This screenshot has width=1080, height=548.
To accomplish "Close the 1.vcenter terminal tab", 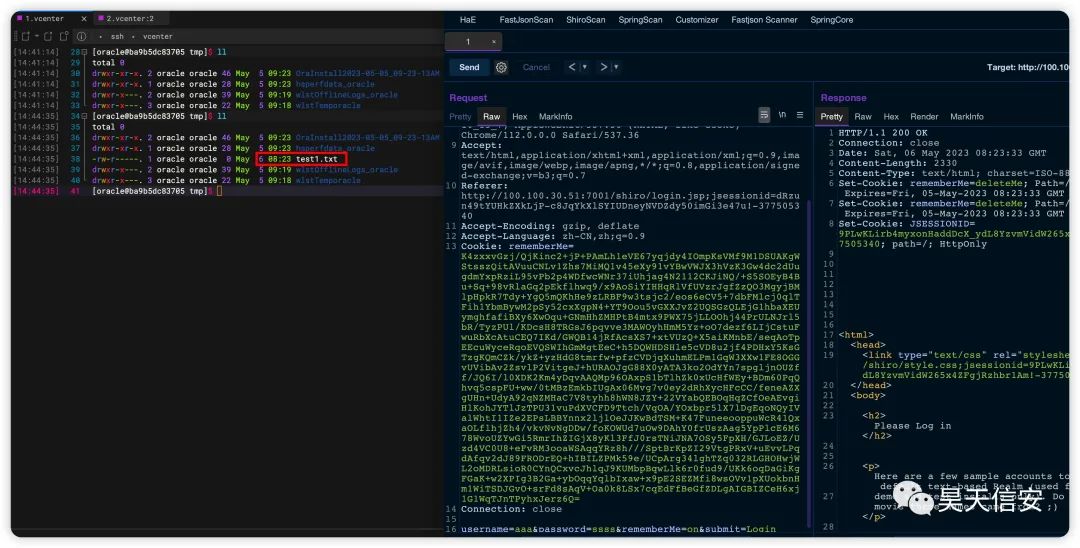I will 84,19.
